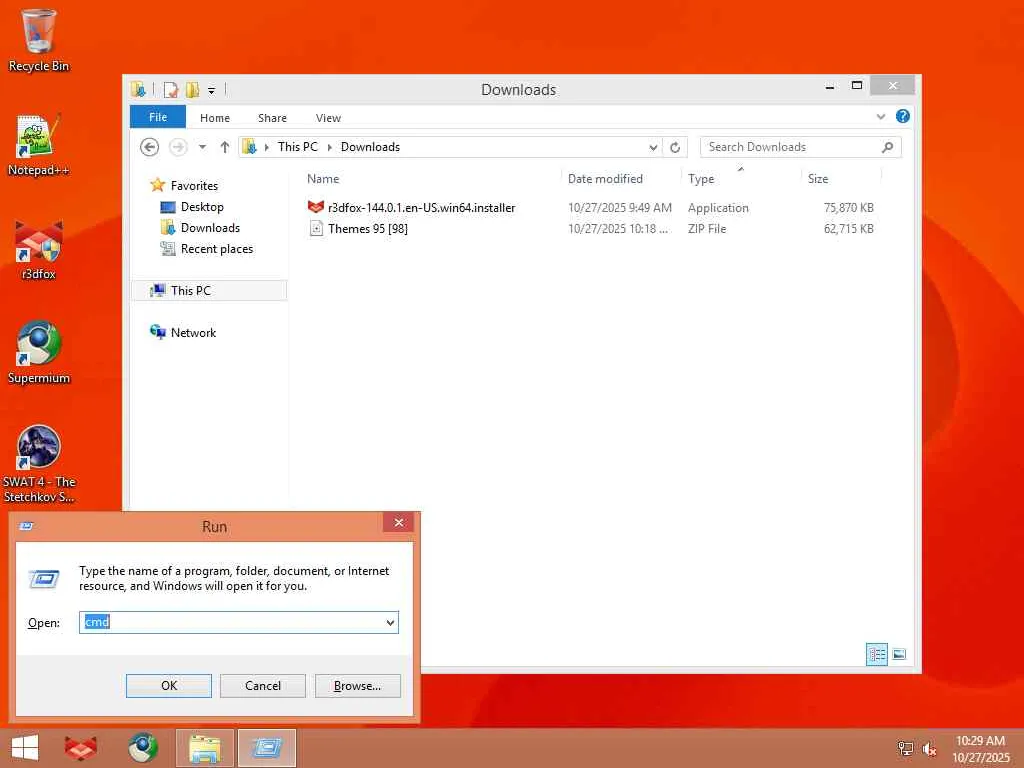Screen dimensions: 1024x768
Task: Go forward in the Downloads window
Action: click(178, 147)
